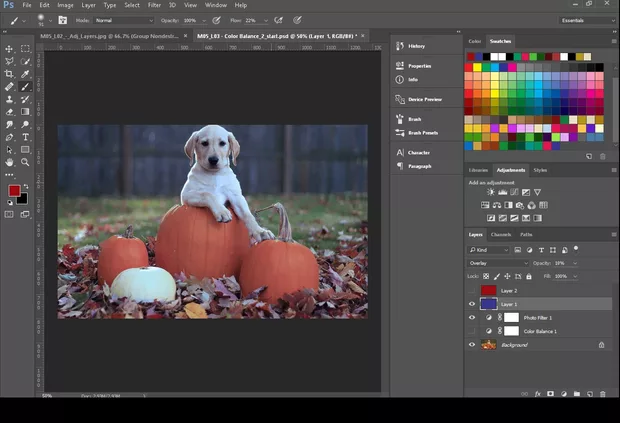Select the Crop tool
This screenshot has height=423, width=620.
click(10, 74)
